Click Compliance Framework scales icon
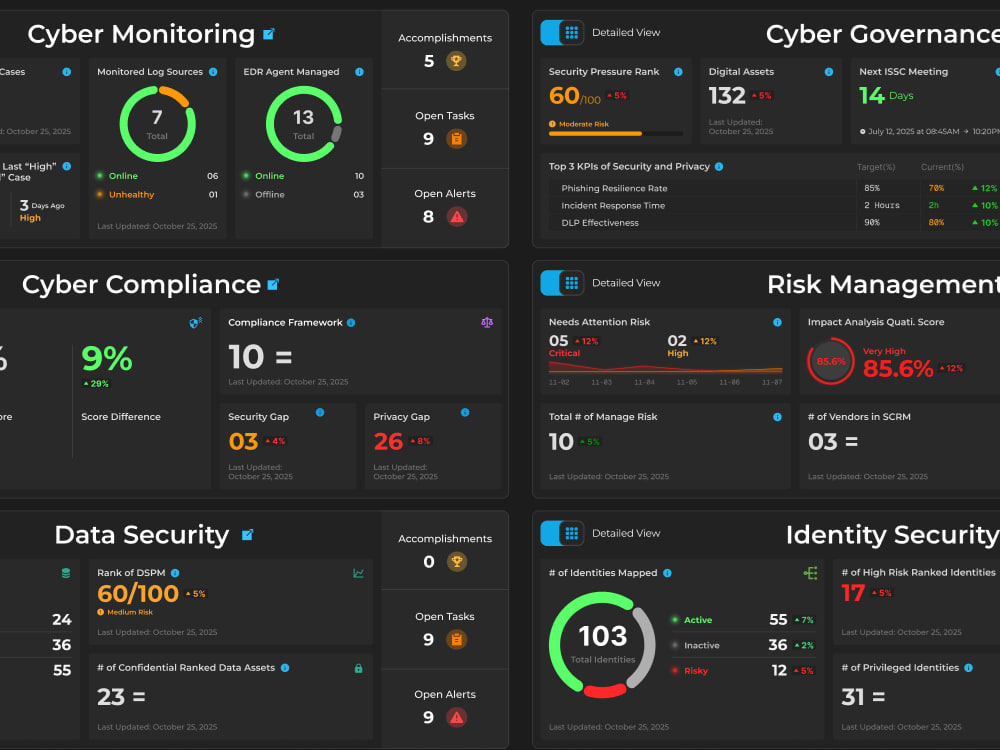The image size is (1000, 750). point(487,323)
